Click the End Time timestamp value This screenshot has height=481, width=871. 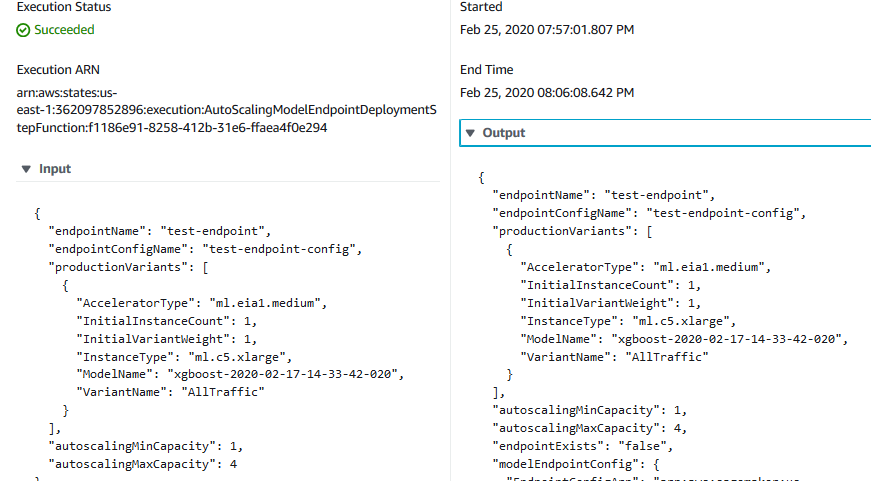(547, 93)
